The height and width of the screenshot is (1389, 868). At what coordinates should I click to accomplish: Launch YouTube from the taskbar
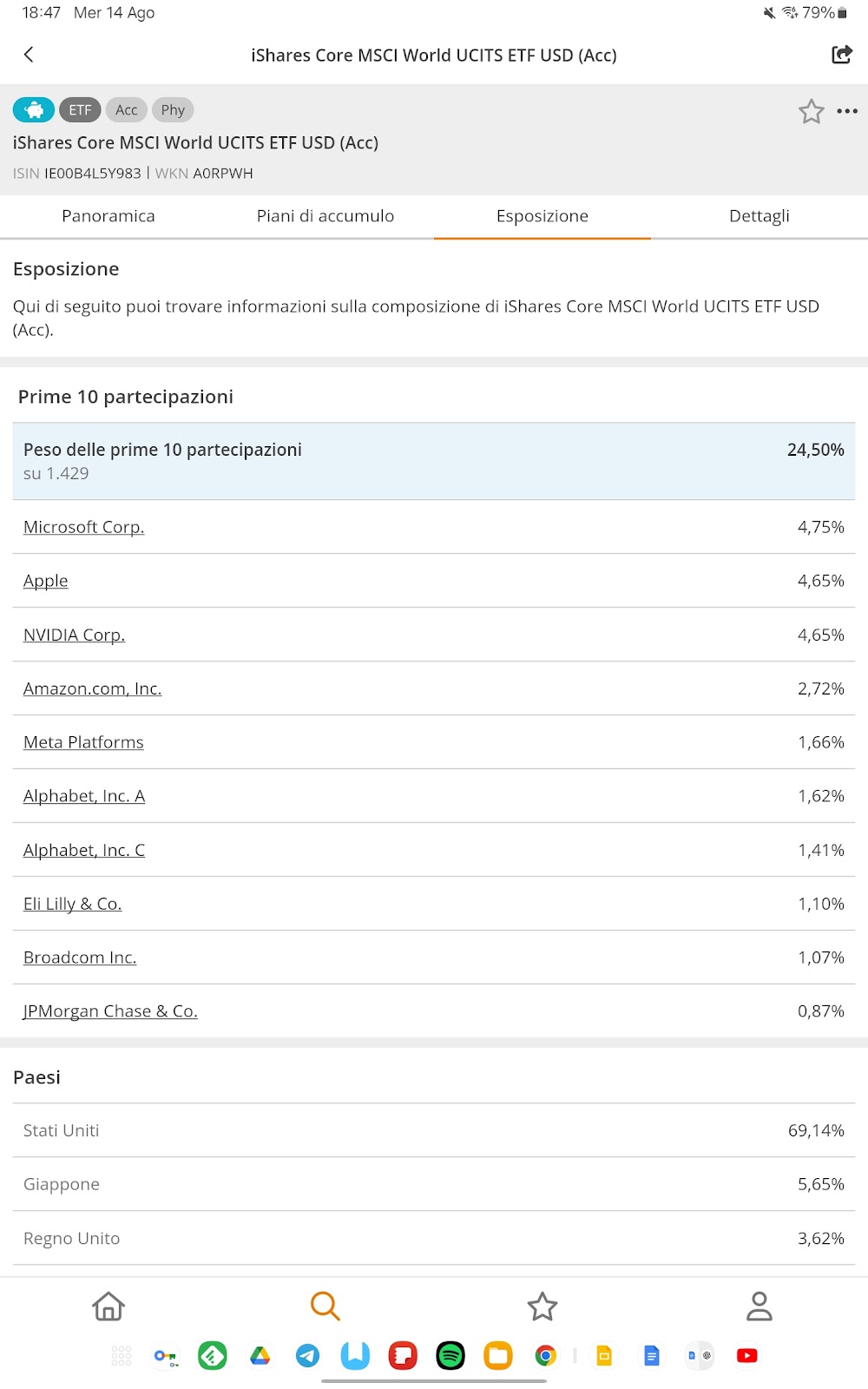(746, 1355)
